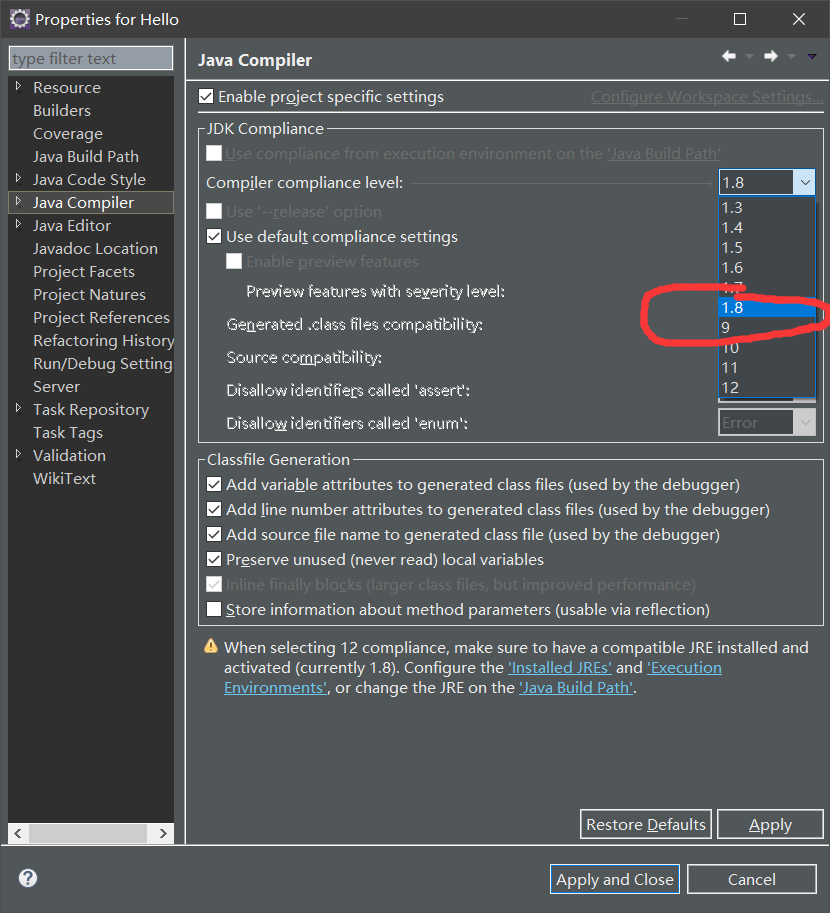This screenshot has width=830, height=913.
Task: Click the right arrow of the tree scrollbar
Action: tap(163, 833)
